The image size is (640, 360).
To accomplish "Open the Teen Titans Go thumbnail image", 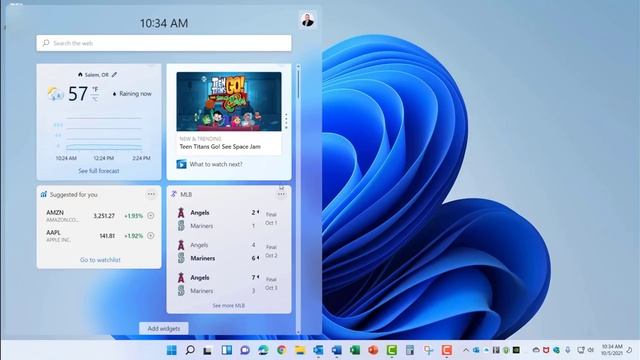I will click(x=229, y=102).
